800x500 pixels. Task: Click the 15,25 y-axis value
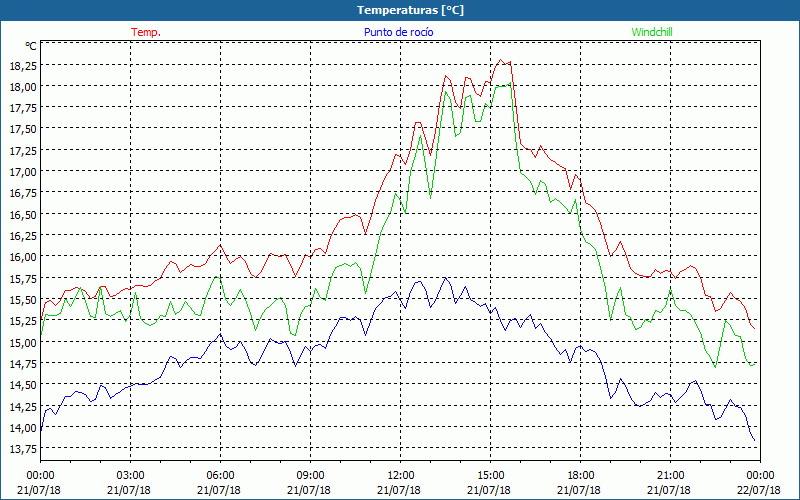[x=23, y=321]
